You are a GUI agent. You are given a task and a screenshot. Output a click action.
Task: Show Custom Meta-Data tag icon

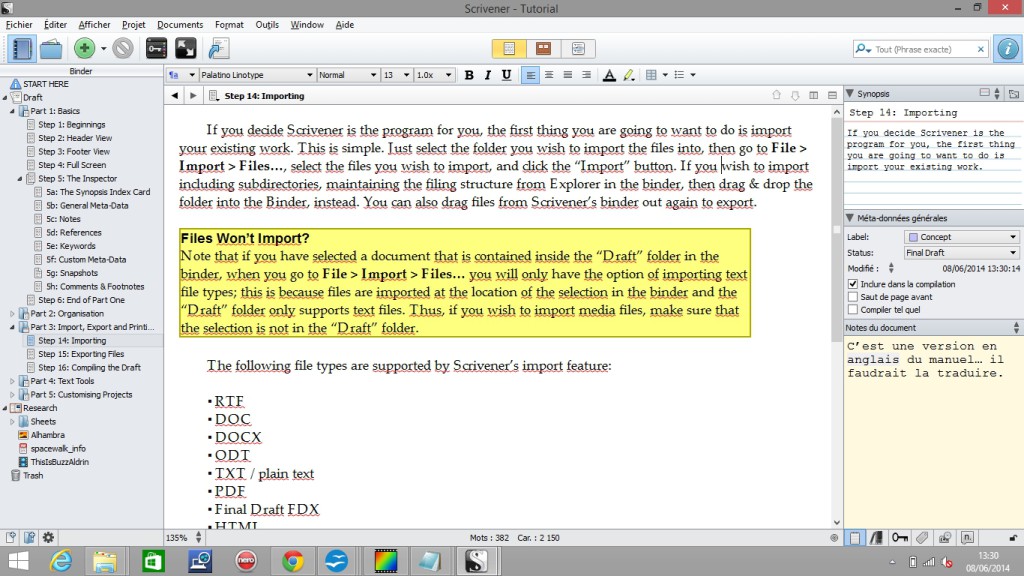coord(922,537)
